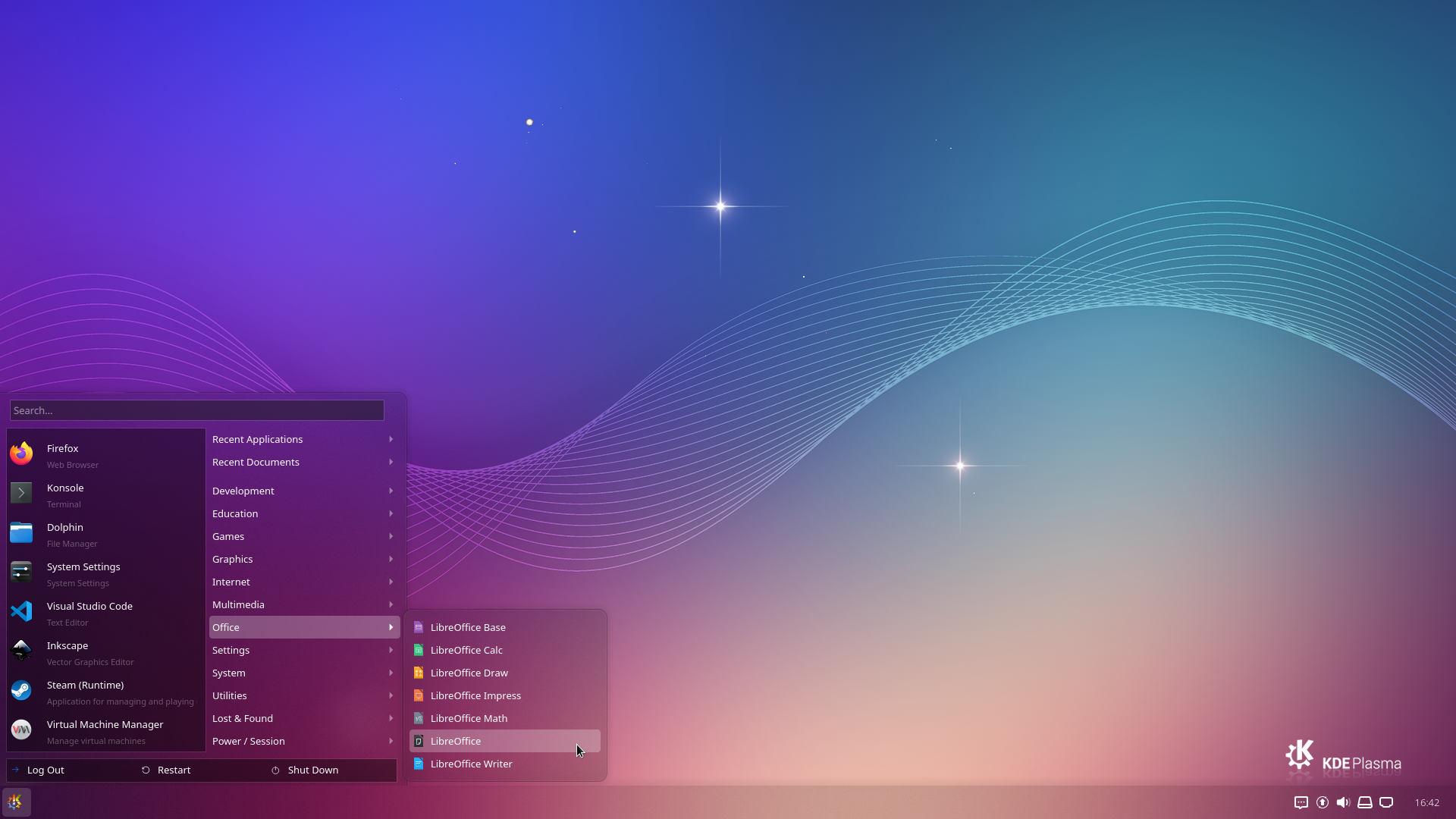
Task: Click the LibreOffice Writer icon
Action: click(x=419, y=764)
